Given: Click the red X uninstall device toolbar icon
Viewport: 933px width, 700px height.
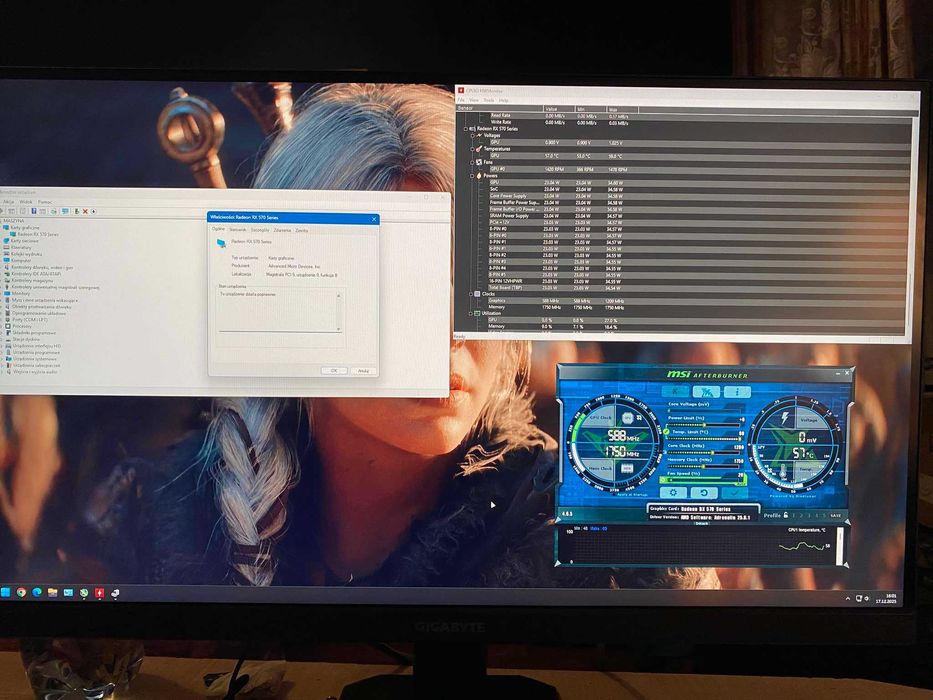Looking at the screenshot, I should pos(85,211).
